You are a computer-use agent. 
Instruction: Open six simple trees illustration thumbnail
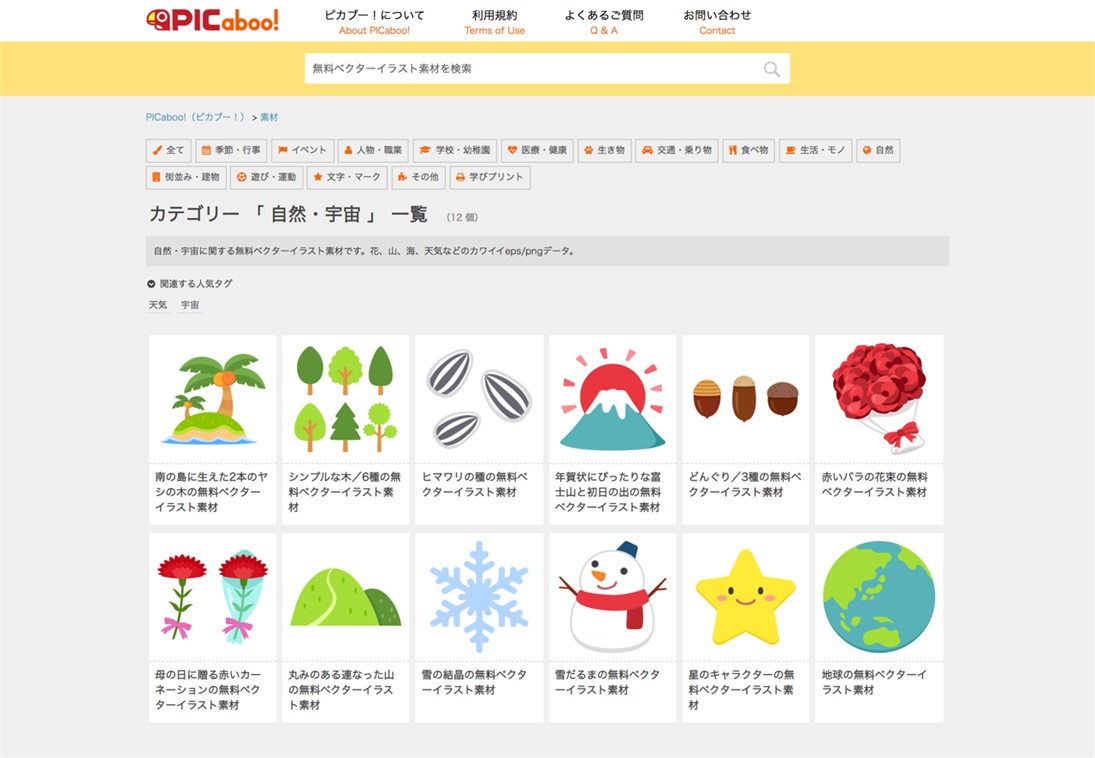coord(346,399)
